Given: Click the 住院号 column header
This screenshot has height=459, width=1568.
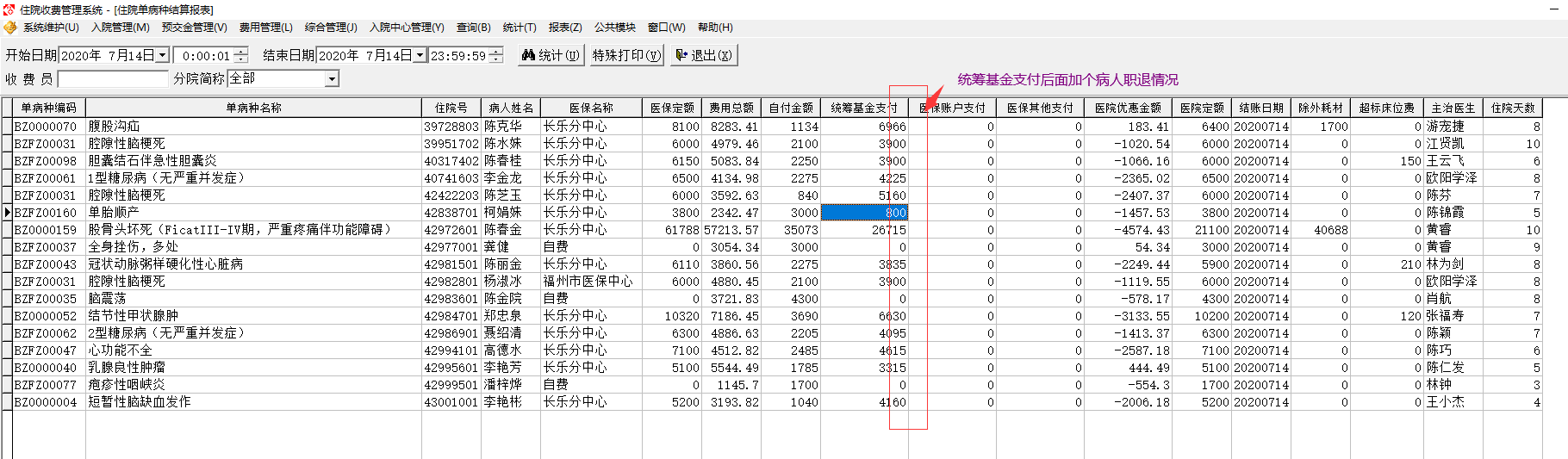Looking at the screenshot, I should (x=451, y=108).
